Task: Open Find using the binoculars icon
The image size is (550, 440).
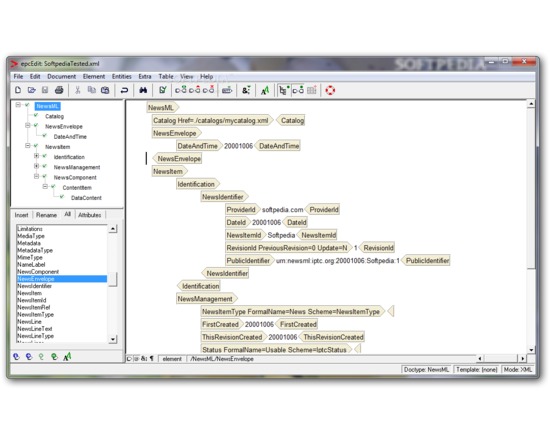Action: click(x=143, y=90)
